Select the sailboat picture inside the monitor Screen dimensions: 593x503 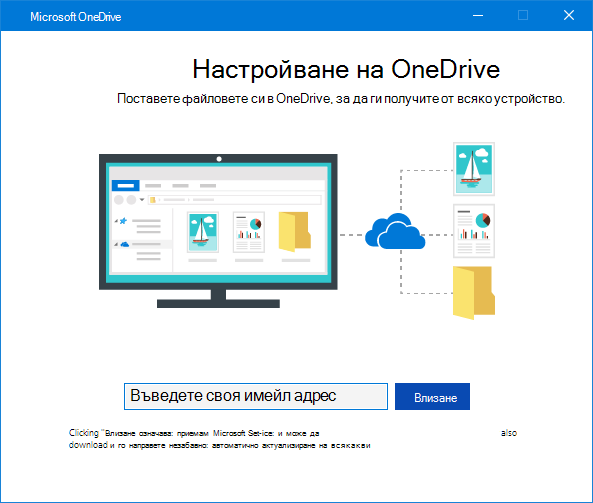(203, 232)
